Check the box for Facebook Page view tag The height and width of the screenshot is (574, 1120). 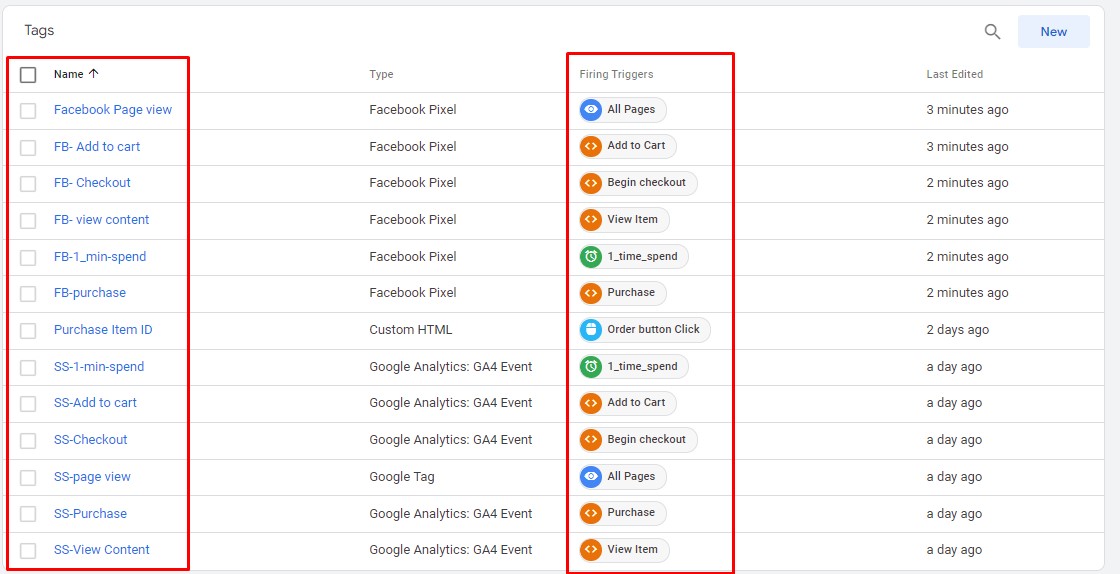[28, 111]
